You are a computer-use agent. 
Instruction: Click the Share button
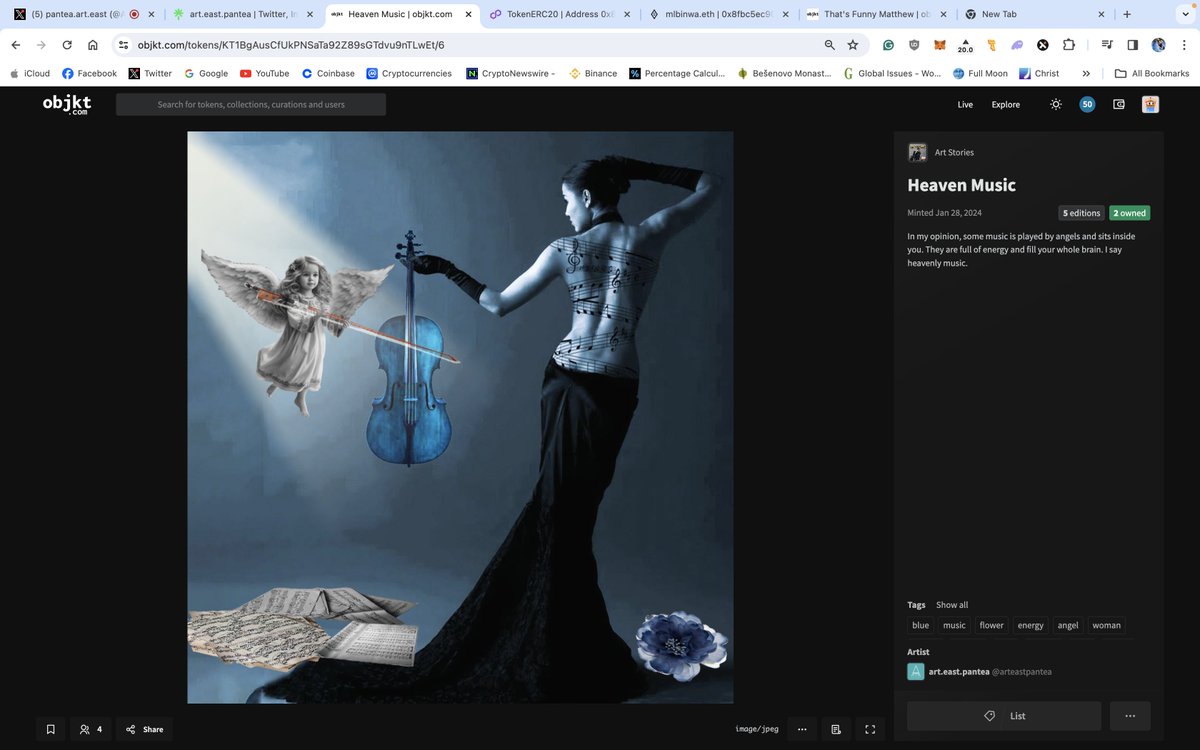tap(144, 729)
